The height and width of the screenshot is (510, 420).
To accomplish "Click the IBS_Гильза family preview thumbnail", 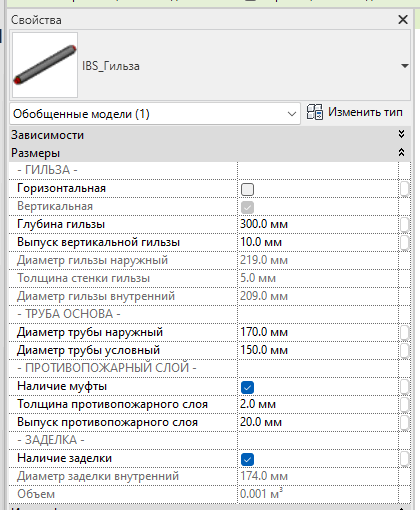I will [x=45, y=65].
